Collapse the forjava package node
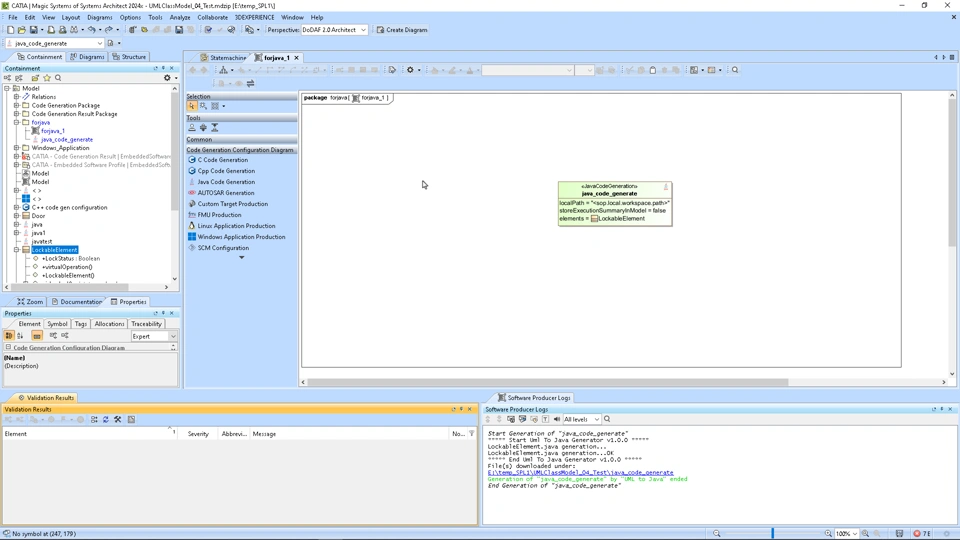The width and height of the screenshot is (960, 540). (17, 122)
